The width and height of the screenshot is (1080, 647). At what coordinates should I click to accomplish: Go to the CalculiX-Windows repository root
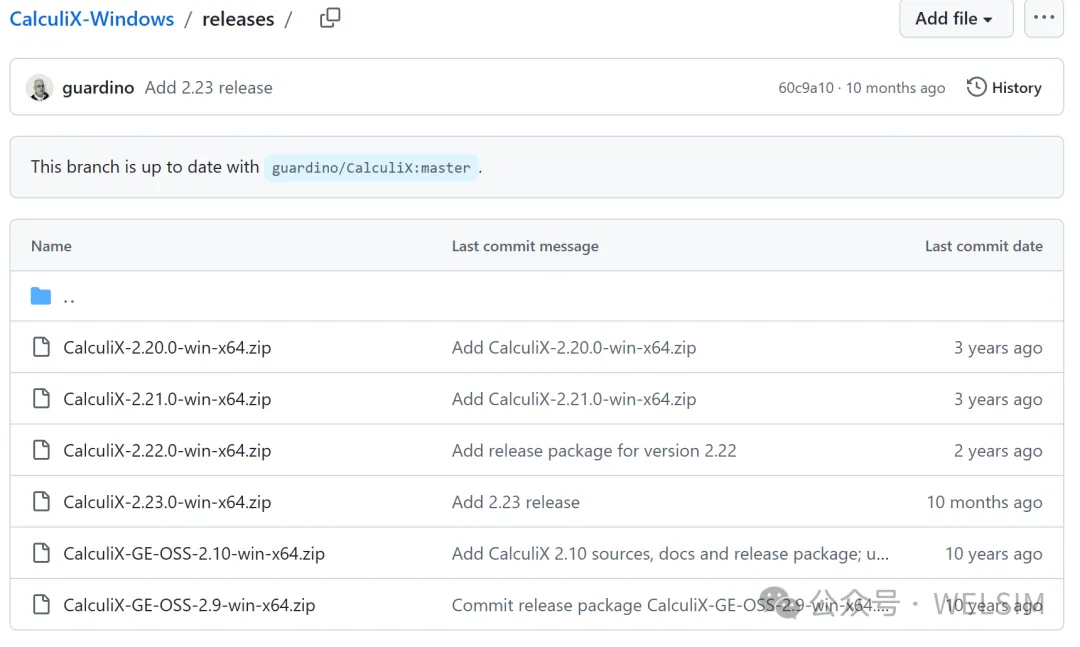point(92,19)
